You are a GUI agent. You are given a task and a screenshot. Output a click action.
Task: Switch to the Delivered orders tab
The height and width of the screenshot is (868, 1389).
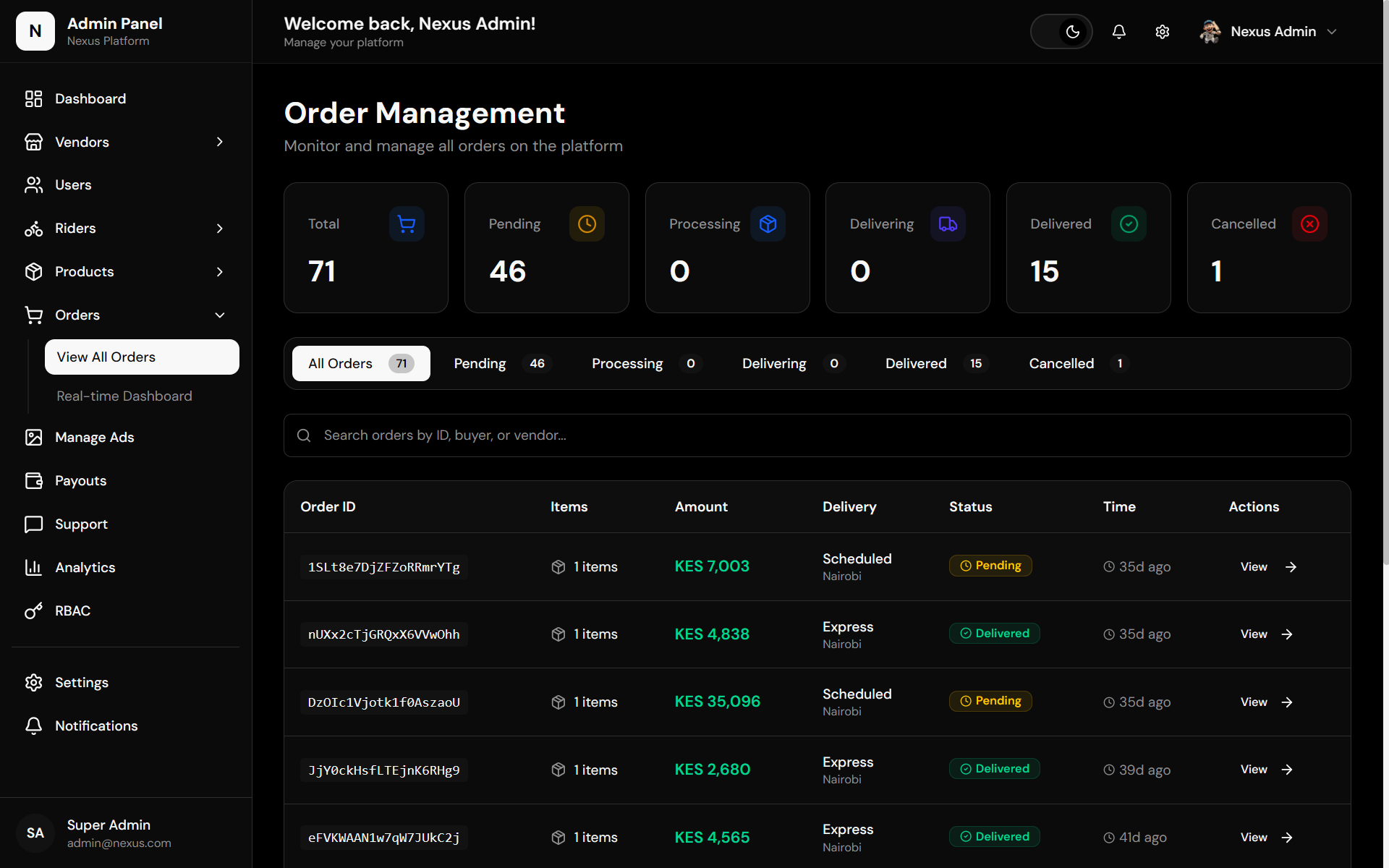point(934,364)
